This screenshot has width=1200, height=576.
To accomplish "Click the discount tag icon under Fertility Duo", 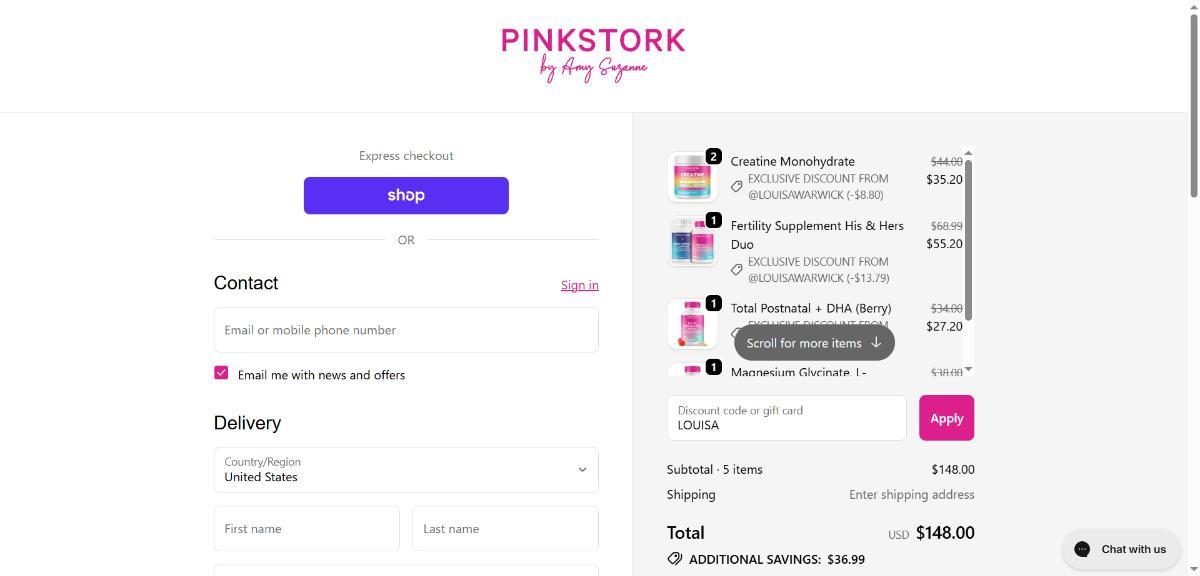I will [737, 269].
